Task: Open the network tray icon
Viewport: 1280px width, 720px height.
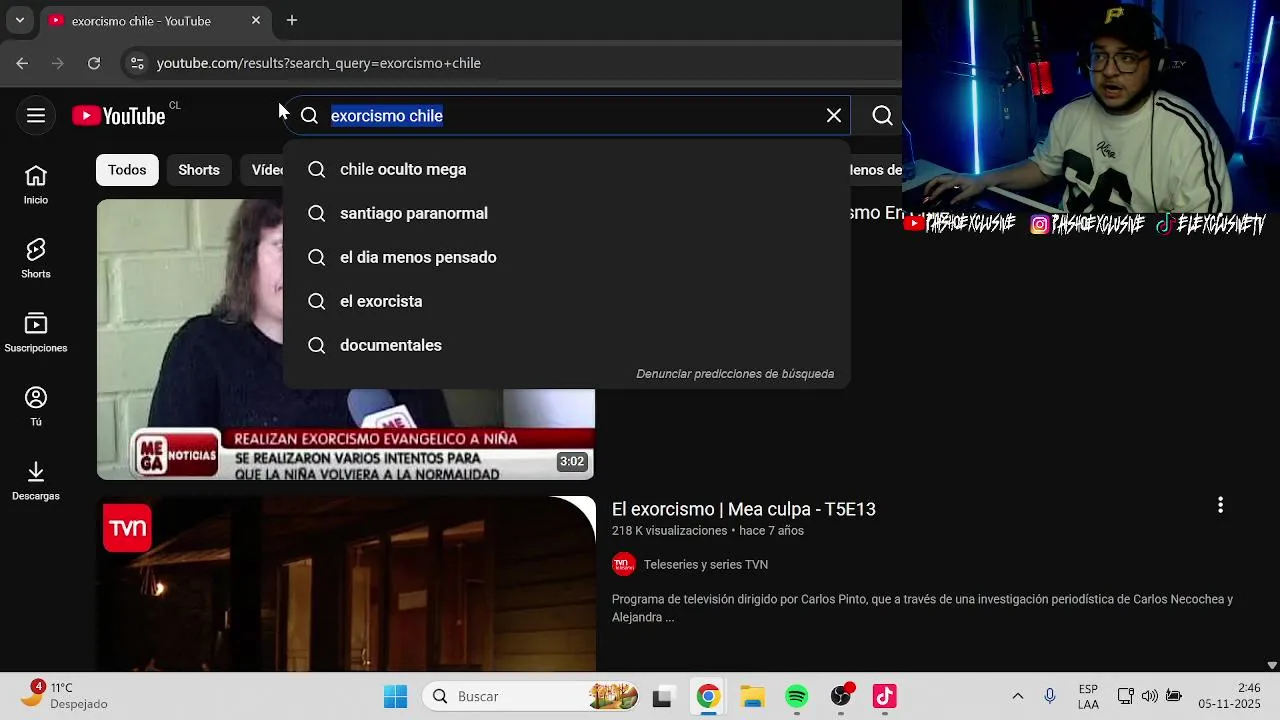Action: click(x=1125, y=696)
